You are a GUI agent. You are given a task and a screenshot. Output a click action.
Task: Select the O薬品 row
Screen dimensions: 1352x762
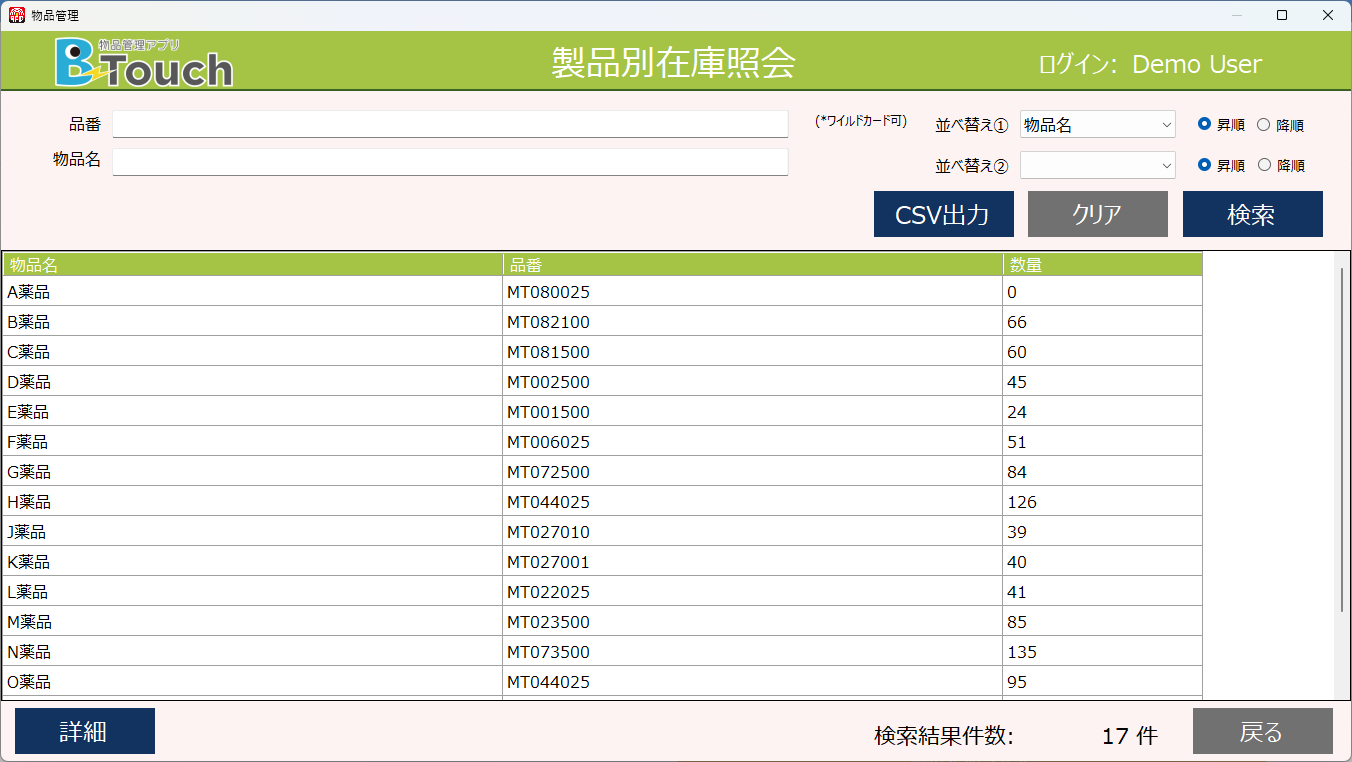pos(602,682)
